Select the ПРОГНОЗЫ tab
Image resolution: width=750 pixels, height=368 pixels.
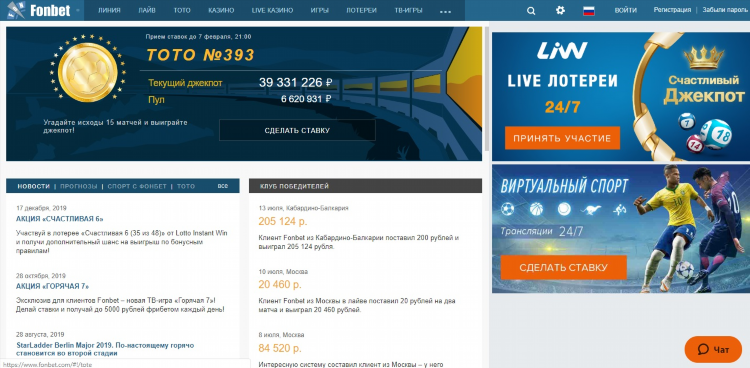78,186
